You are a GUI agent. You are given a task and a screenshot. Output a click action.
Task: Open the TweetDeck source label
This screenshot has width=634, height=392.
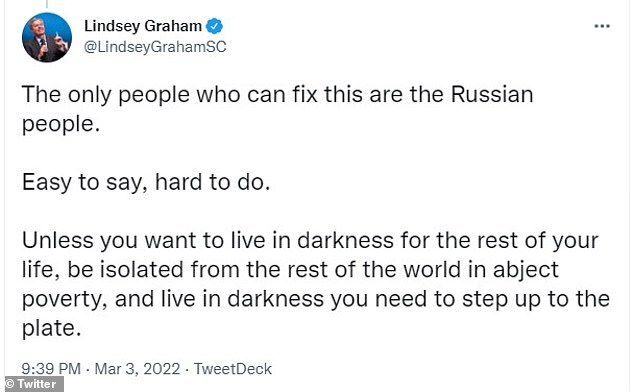232,369
